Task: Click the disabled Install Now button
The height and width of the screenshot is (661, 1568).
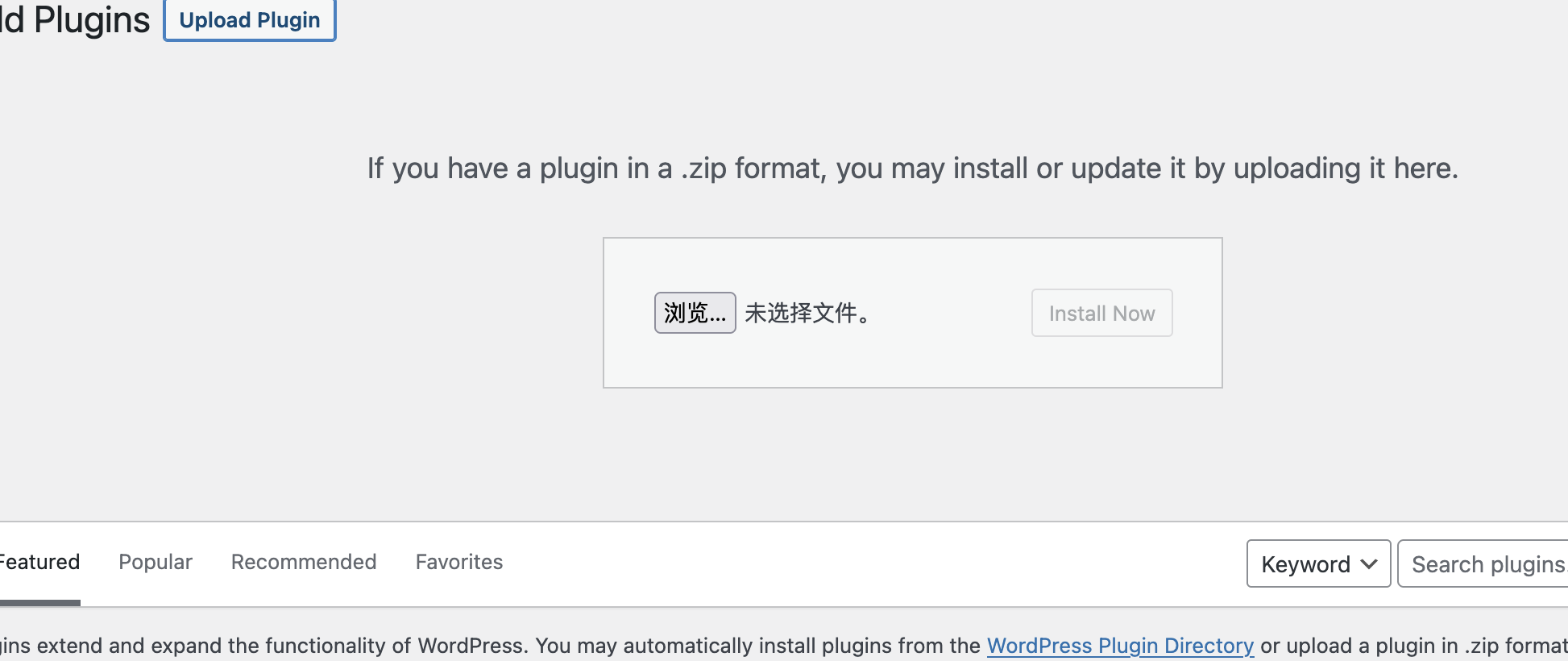Action: click(x=1101, y=313)
